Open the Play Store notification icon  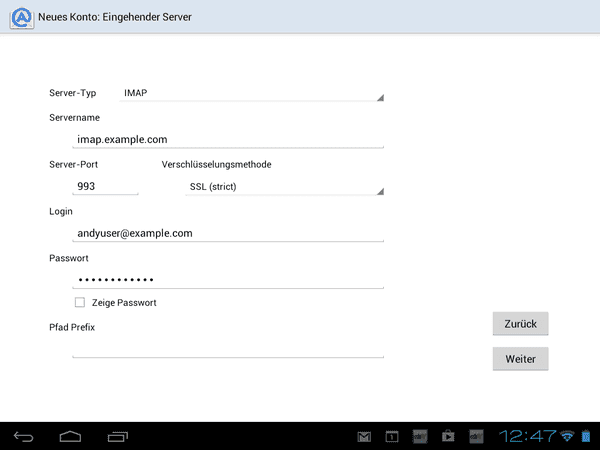[448, 437]
